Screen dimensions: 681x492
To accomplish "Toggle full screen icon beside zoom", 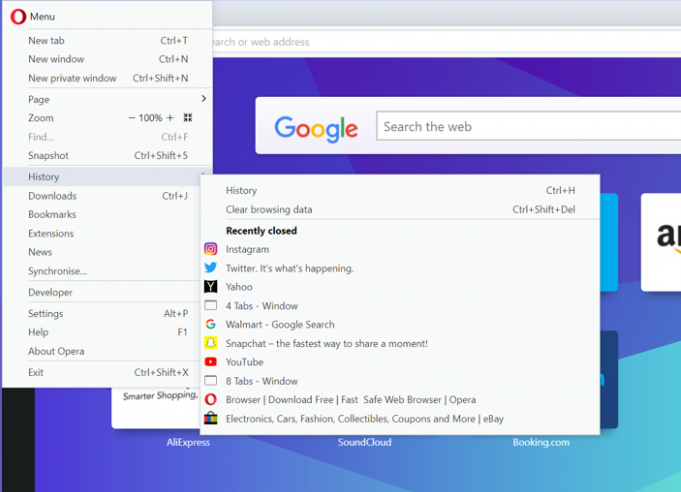I will tap(187, 118).
